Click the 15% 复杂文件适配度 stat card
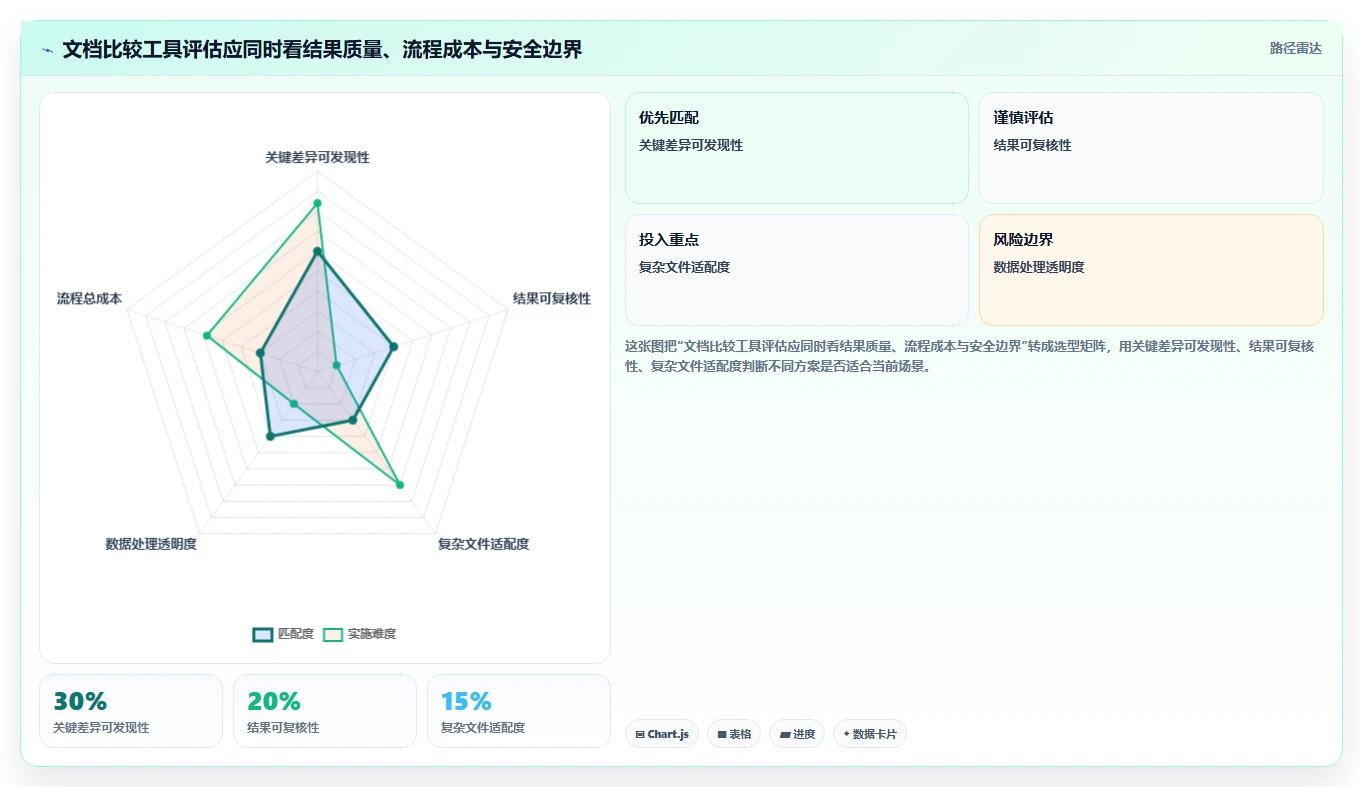Screen dimensions: 1363x787 [x=519, y=711]
